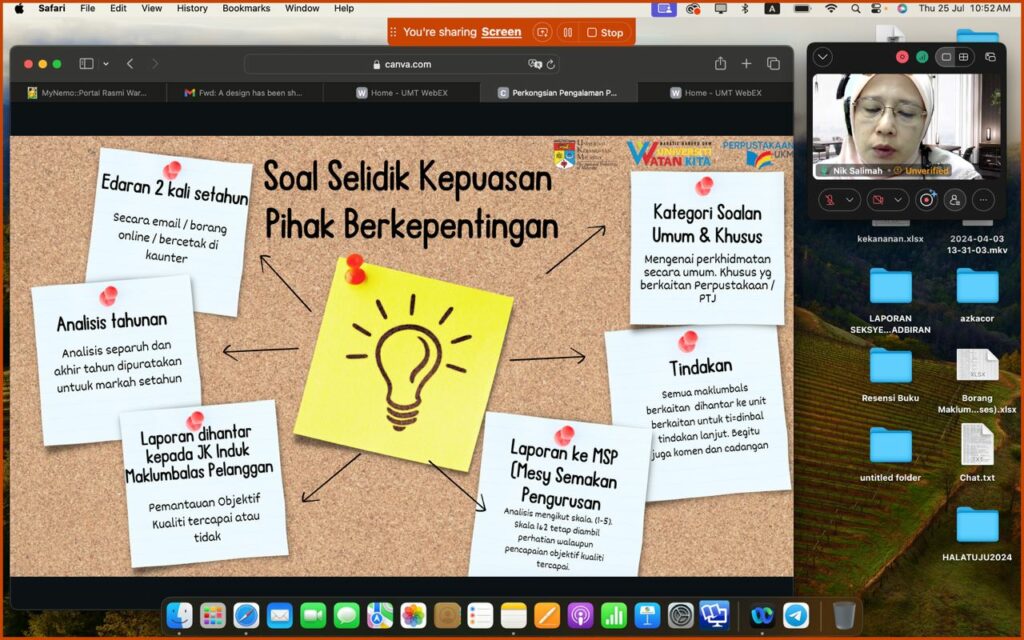Open FaceTime from the Dock
Viewport: 1024px width, 640px height.
(x=313, y=615)
